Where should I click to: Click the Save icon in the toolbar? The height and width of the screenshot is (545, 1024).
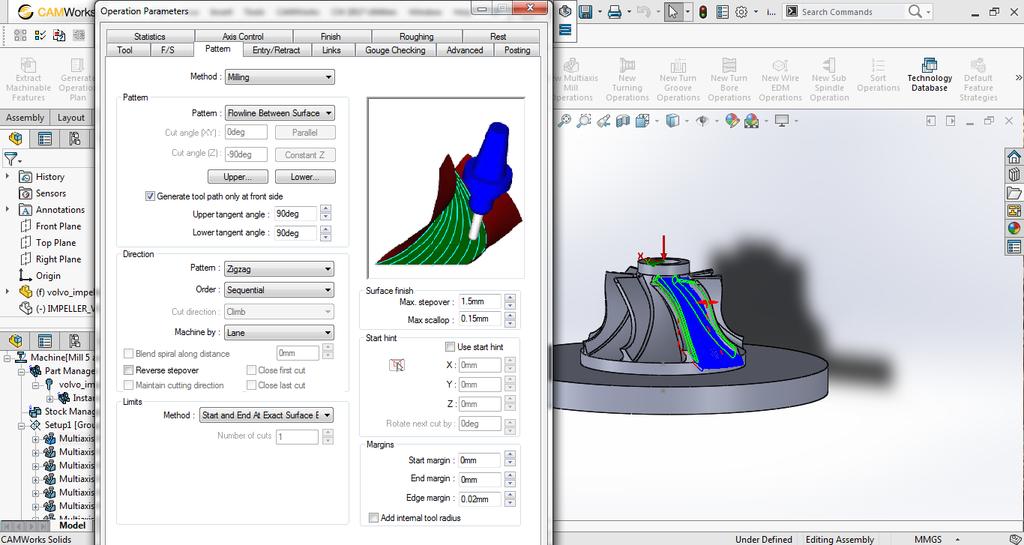[x=585, y=12]
